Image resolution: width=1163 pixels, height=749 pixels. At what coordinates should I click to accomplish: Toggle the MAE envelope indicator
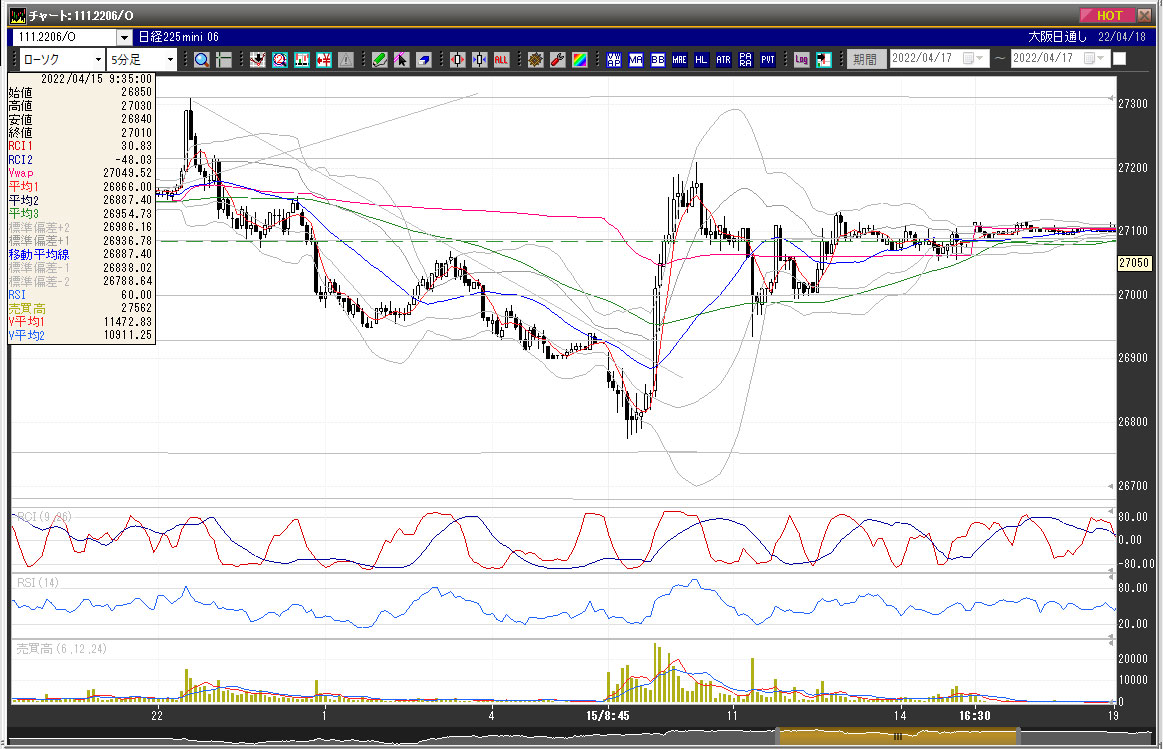tap(679, 60)
